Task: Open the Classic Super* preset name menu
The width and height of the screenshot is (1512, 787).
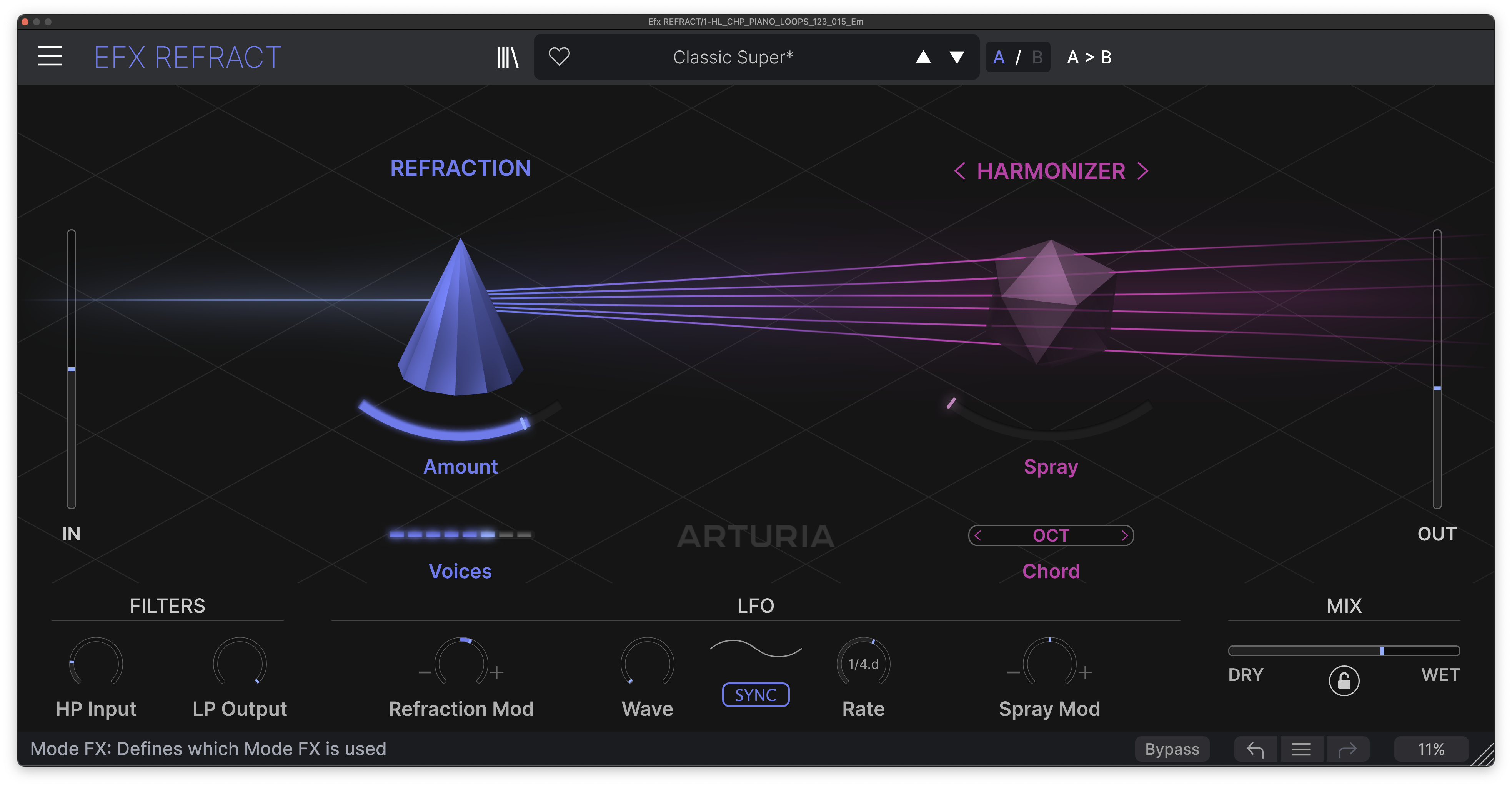Action: (733, 57)
